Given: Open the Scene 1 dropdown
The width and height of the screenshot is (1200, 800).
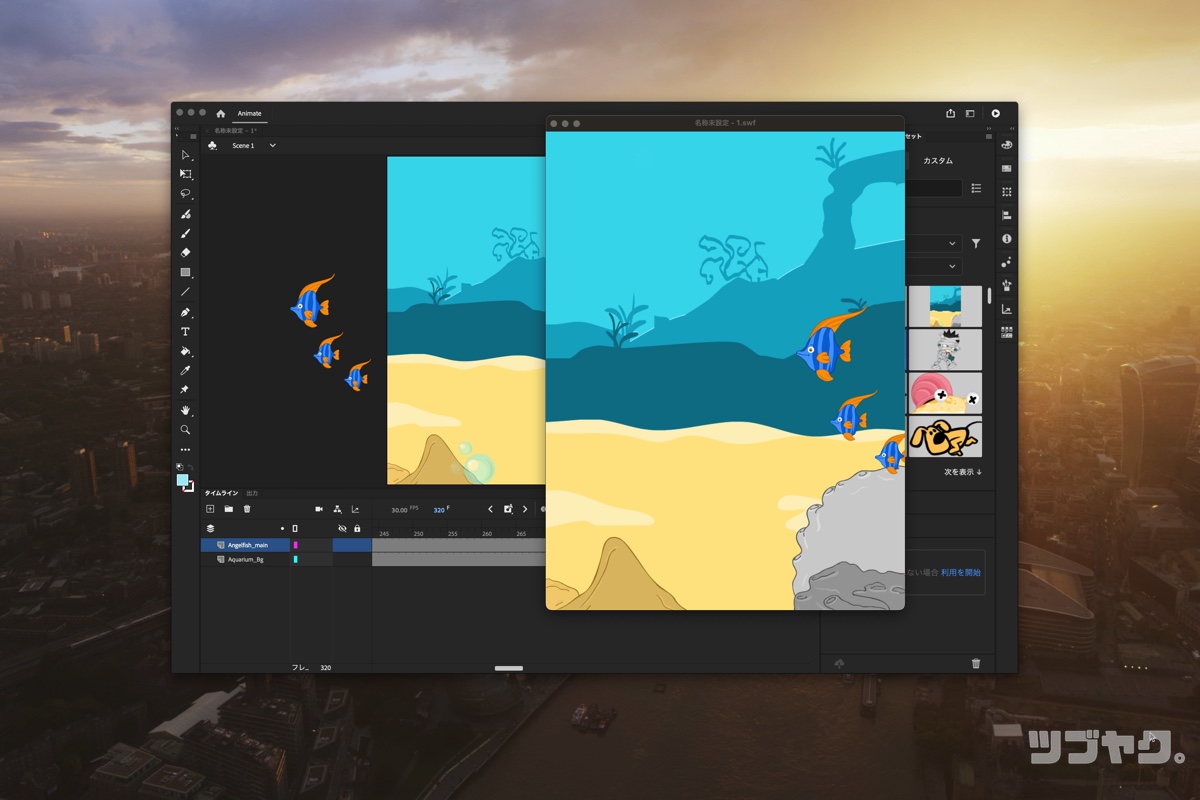Looking at the screenshot, I should click(x=272, y=146).
